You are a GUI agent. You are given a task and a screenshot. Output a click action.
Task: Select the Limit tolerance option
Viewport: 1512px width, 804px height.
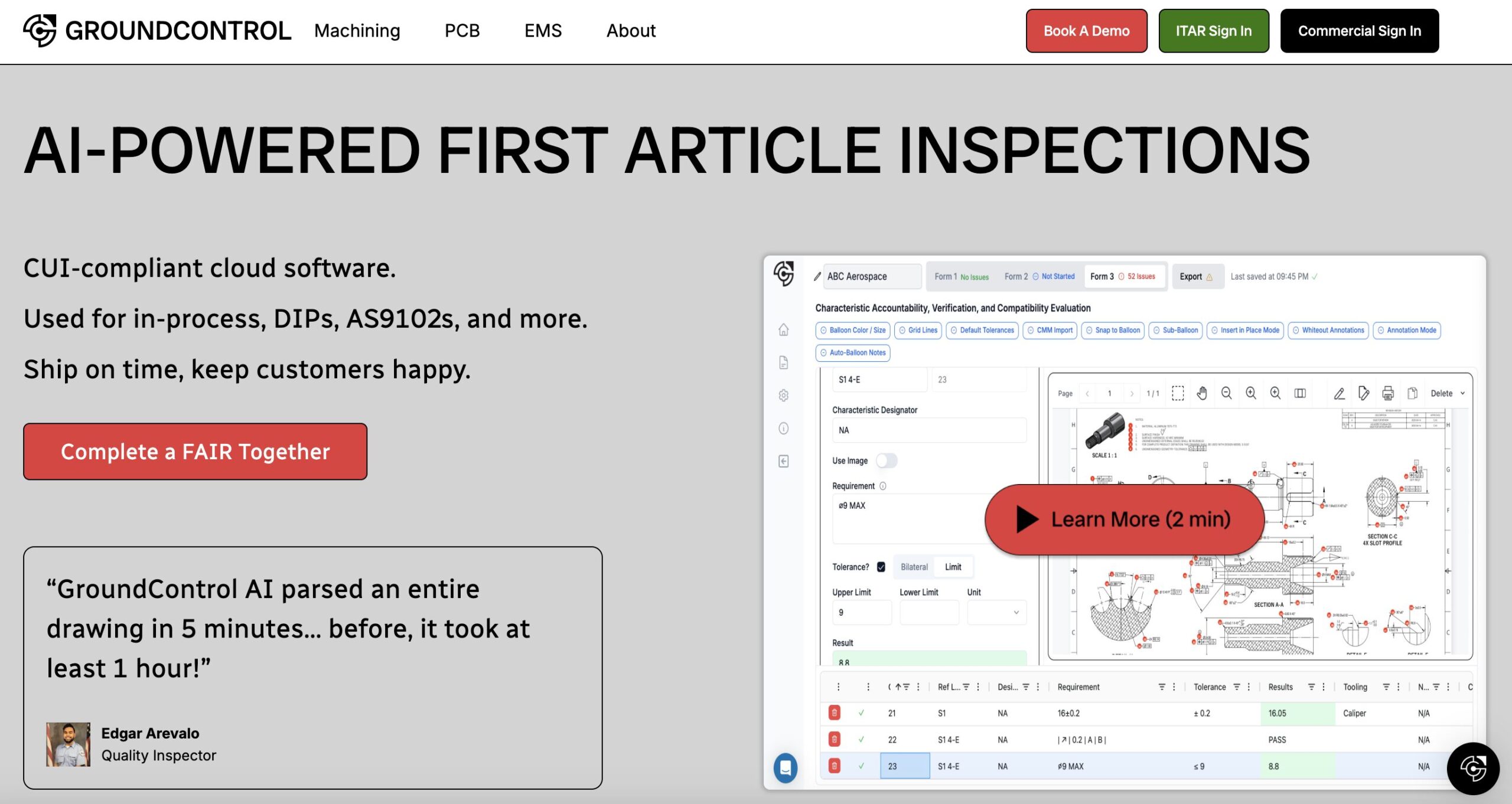coord(953,567)
